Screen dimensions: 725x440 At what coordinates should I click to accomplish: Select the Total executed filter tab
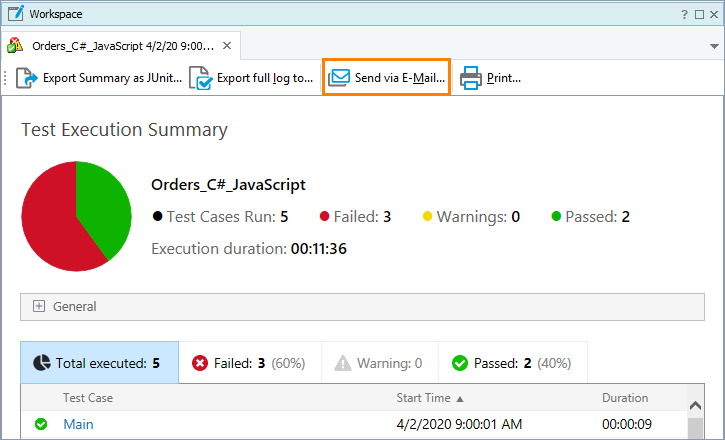coord(99,363)
